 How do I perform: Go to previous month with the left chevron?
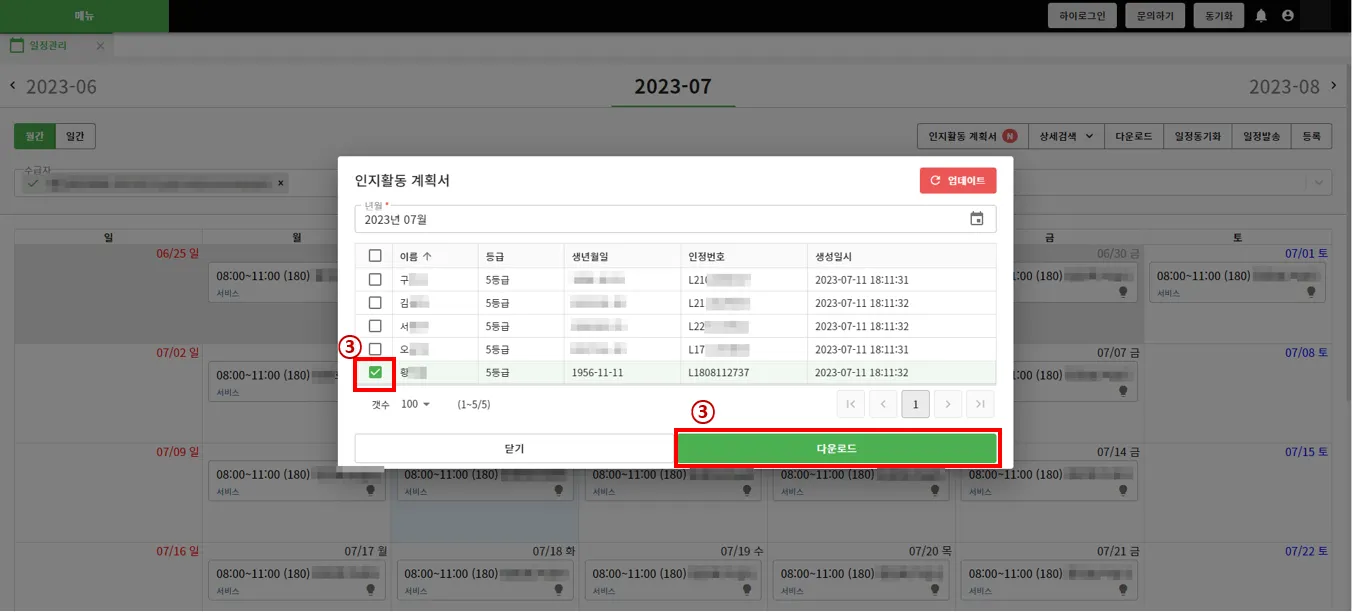pos(13,86)
